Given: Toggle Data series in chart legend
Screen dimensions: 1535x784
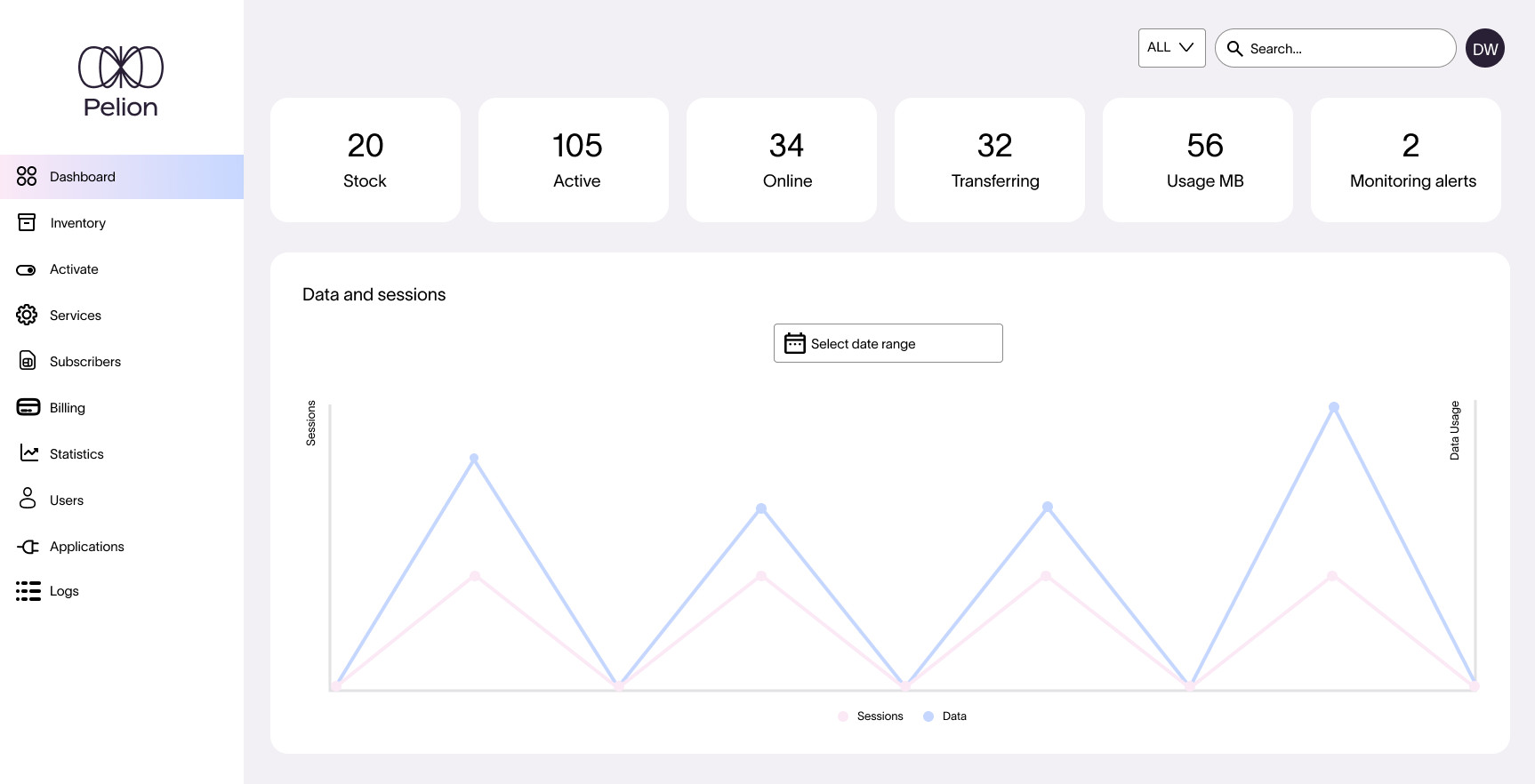Looking at the screenshot, I should (x=945, y=716).
